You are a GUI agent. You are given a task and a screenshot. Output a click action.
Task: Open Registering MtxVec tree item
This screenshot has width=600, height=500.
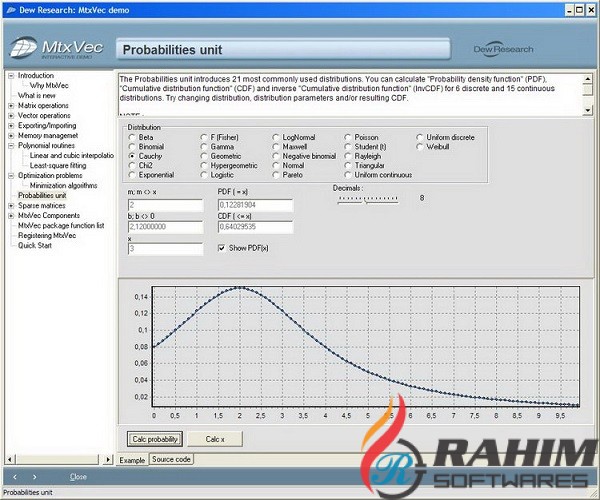point(47,235)
